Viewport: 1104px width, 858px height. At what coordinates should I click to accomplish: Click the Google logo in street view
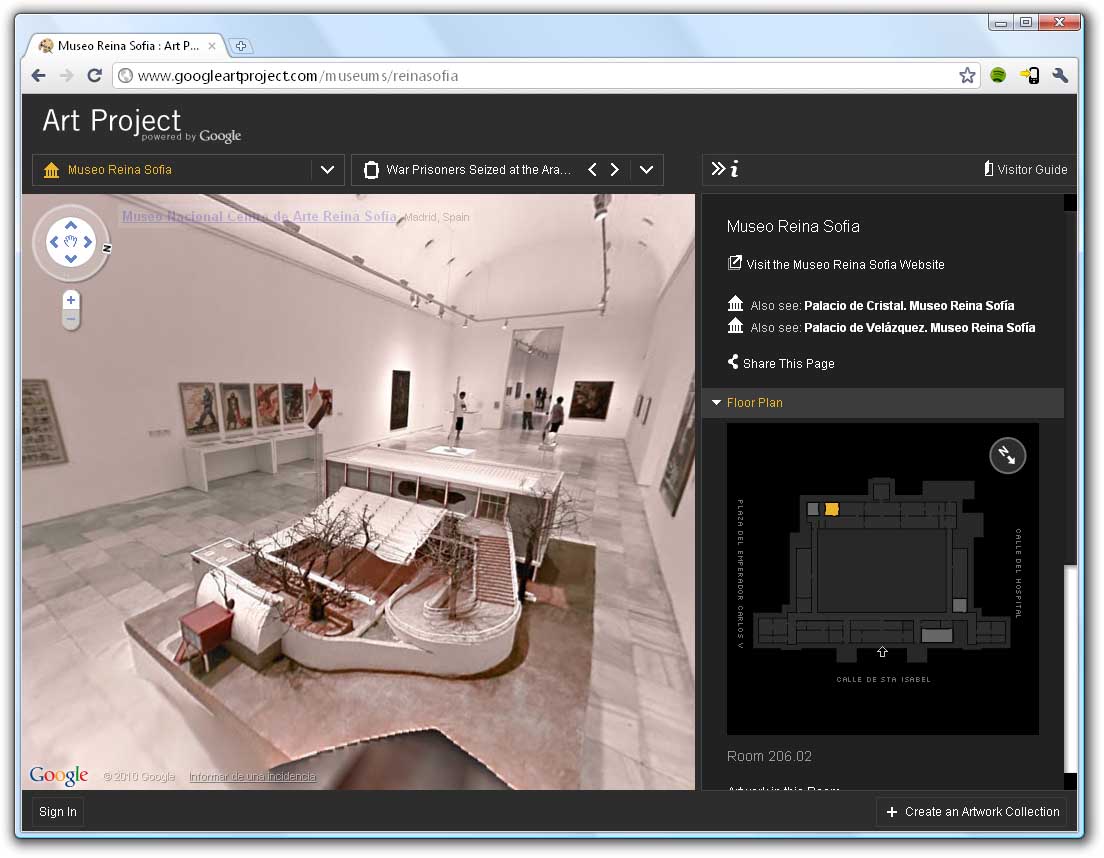point(58,775)
